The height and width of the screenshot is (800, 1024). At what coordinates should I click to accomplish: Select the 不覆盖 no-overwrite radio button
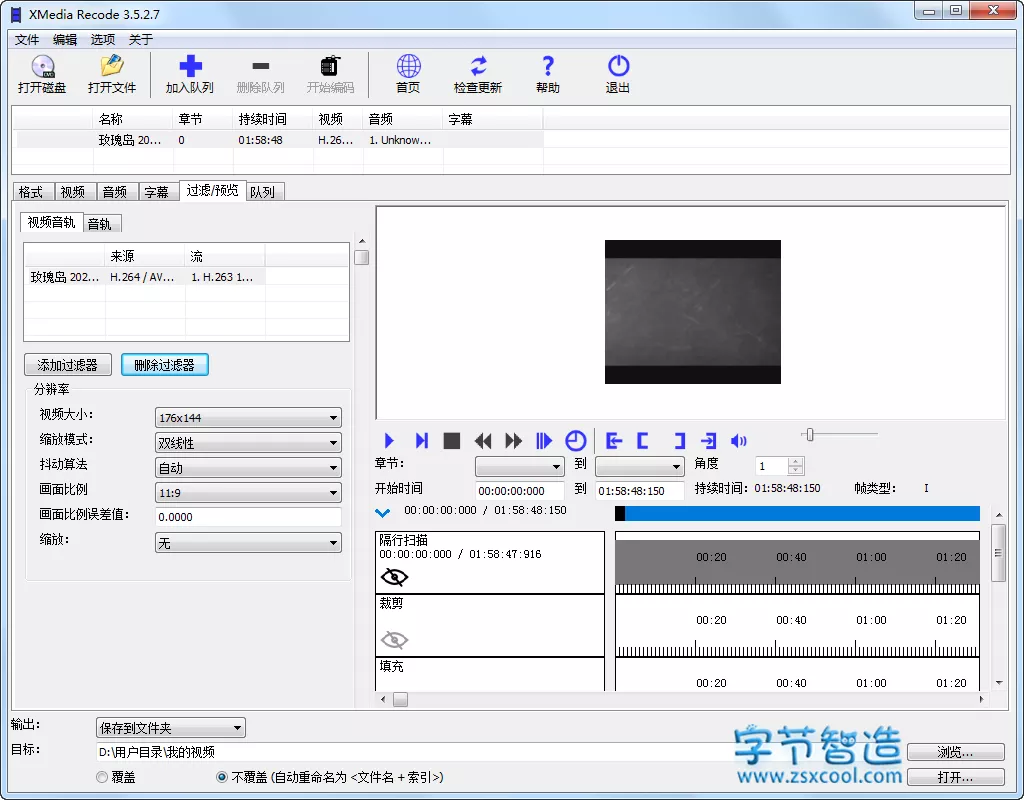pyautogui.click(x=221, y=777)
